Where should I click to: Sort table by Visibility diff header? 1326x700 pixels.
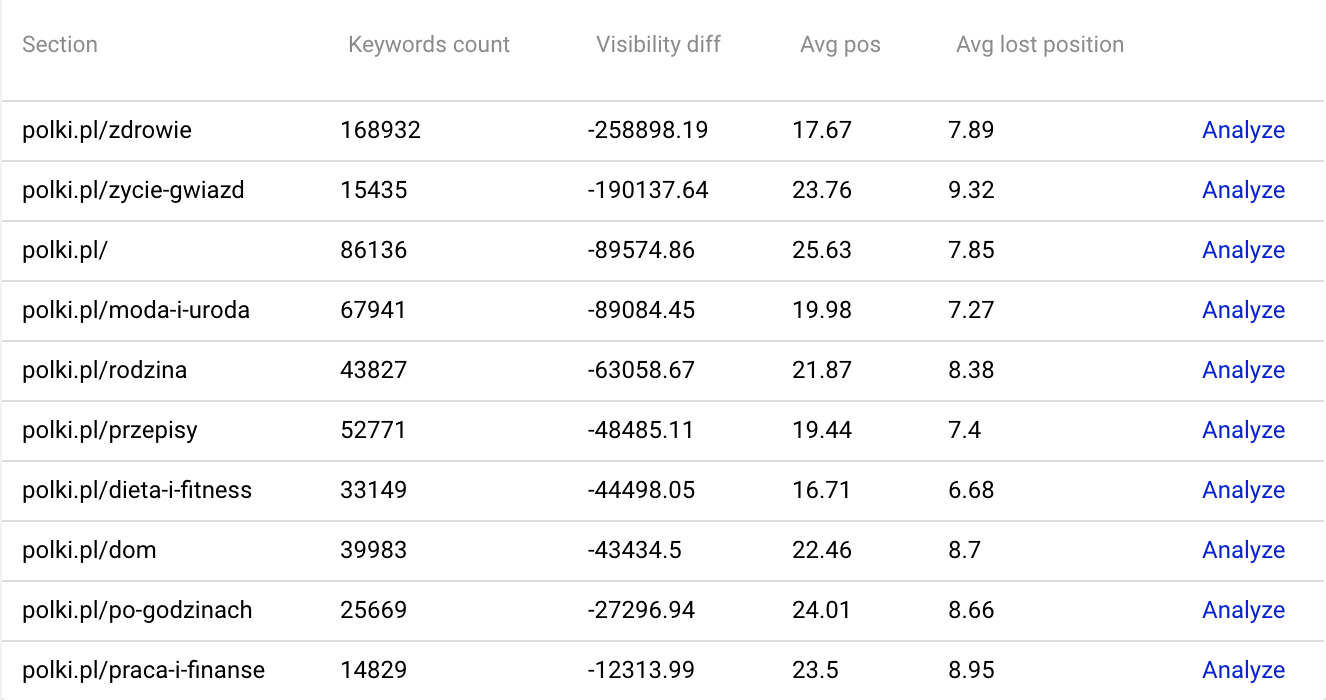click(658, 44)
